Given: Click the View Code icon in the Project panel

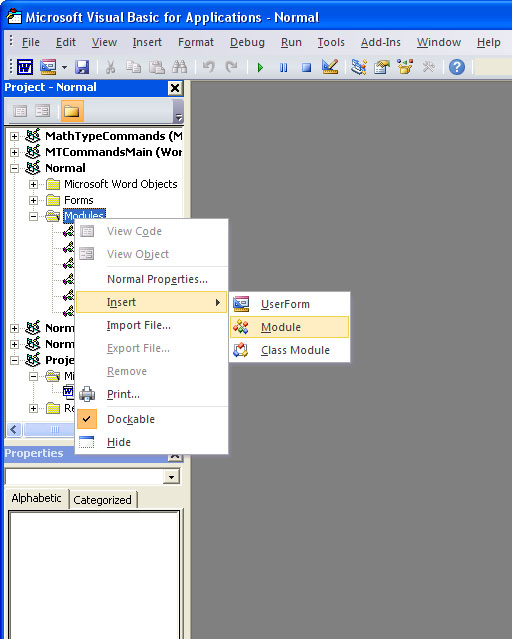Looking at the screenshot, I should tap(20, 111).
